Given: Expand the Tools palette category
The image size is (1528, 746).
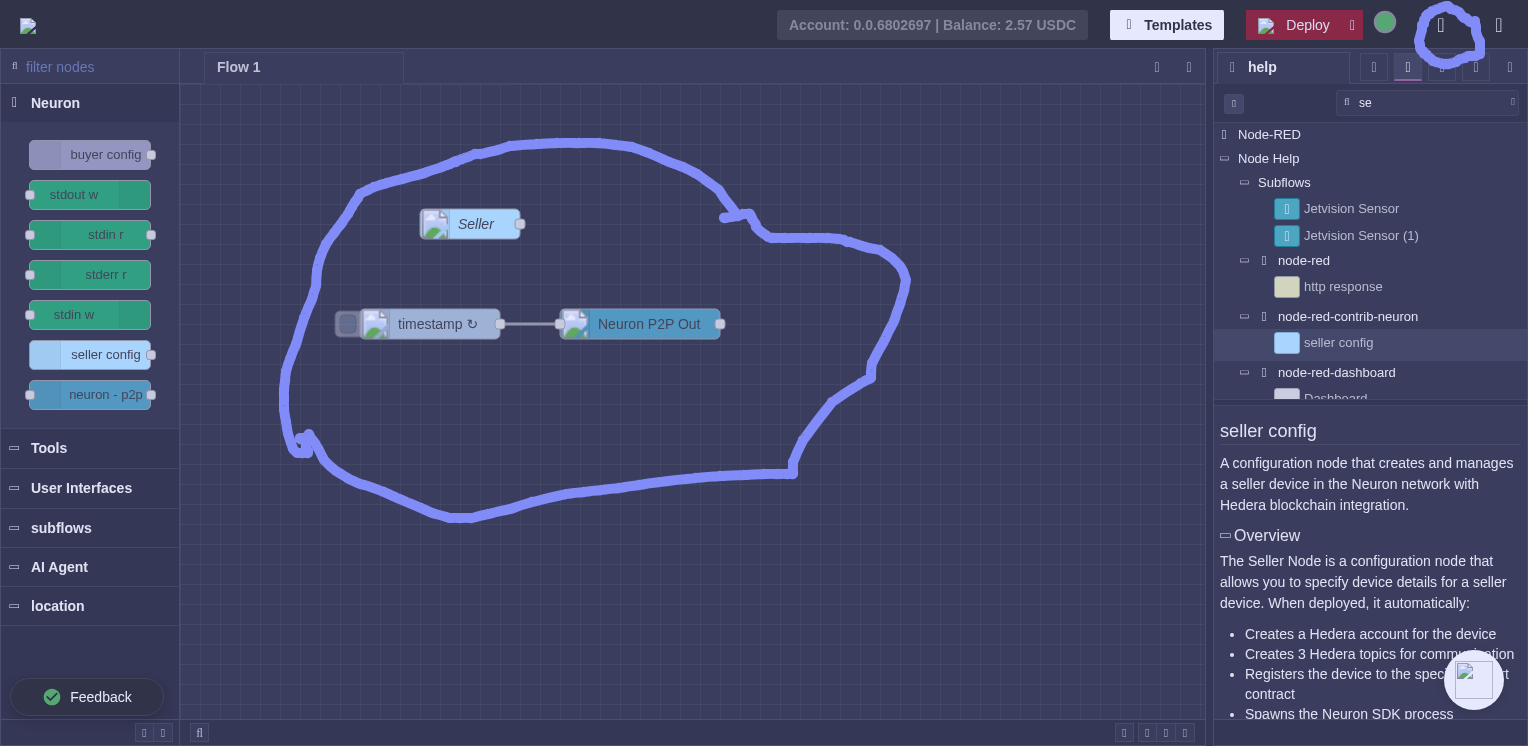Looking at the screenshot, I should coord(90,448).
